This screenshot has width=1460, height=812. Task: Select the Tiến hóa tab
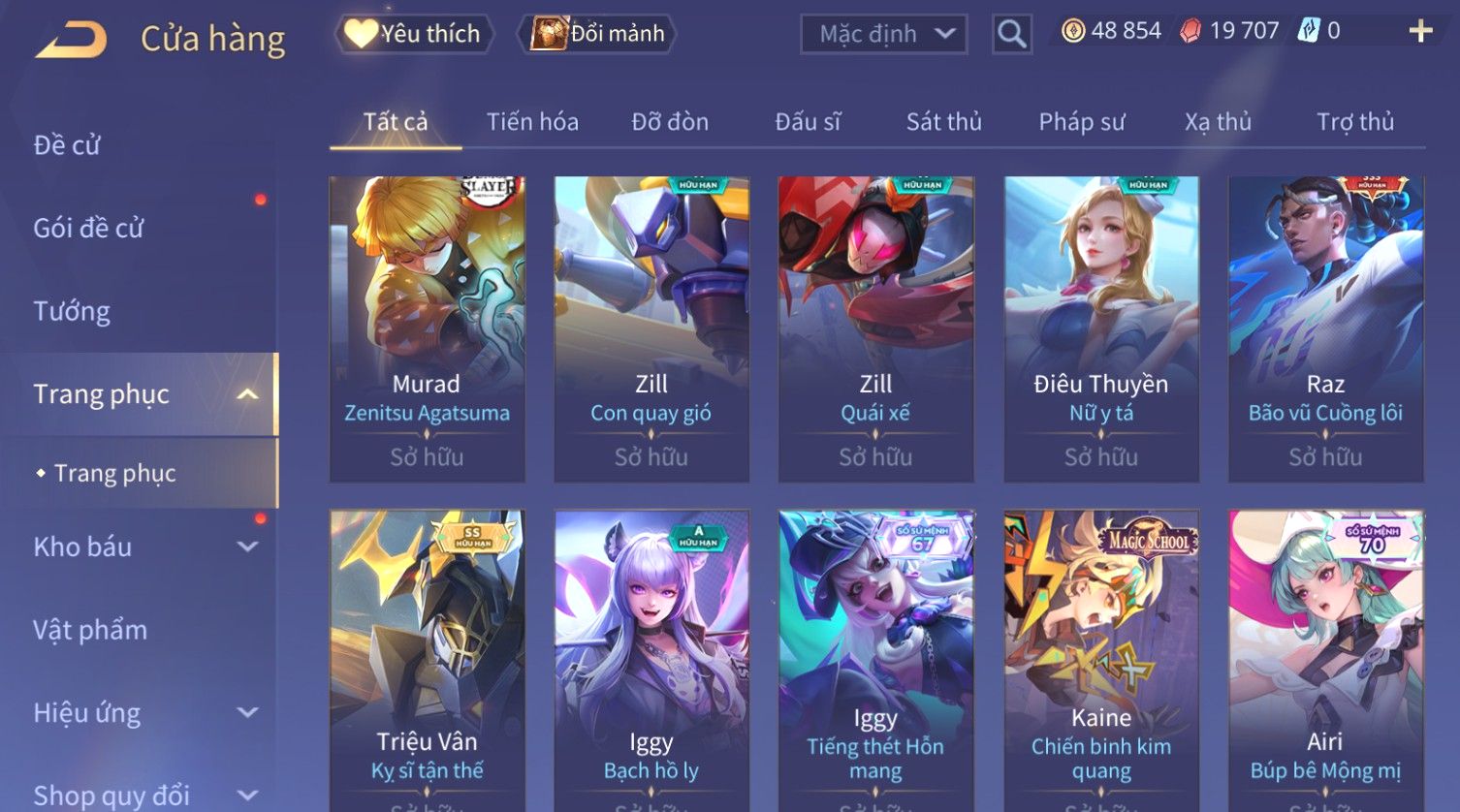pos(532,122)
